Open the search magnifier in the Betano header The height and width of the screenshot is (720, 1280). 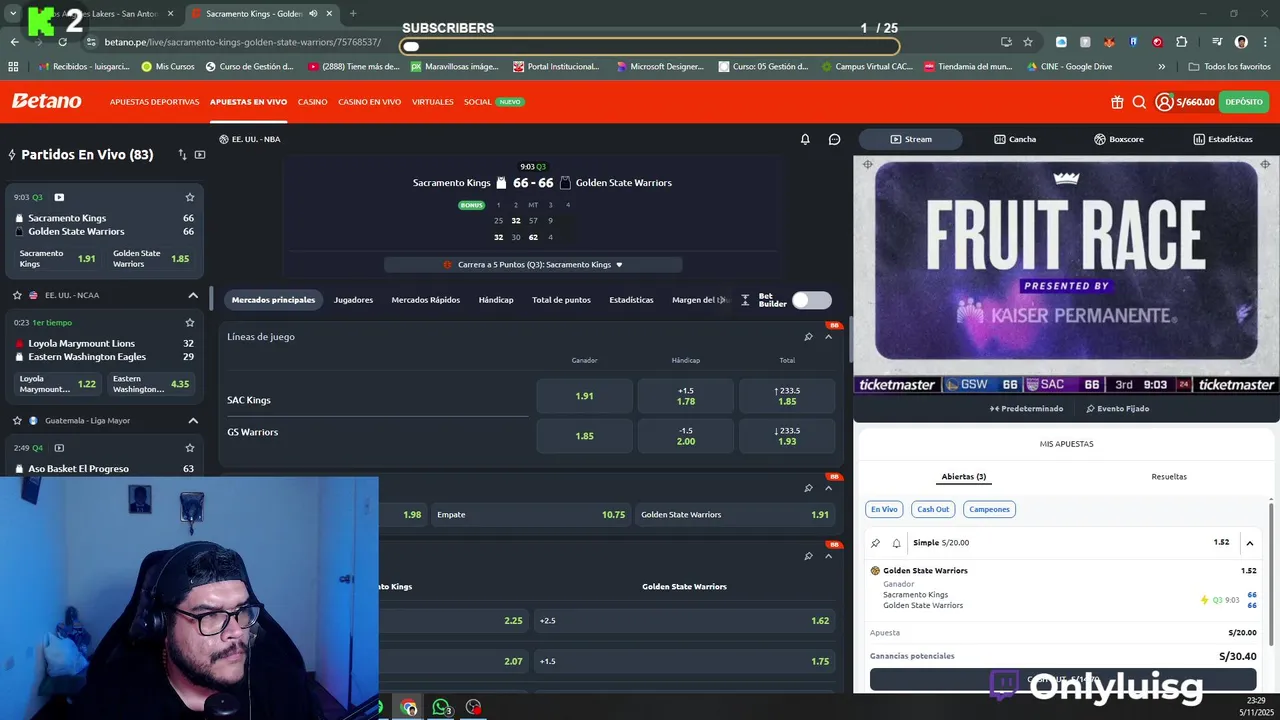click(x=1139, y=102)
